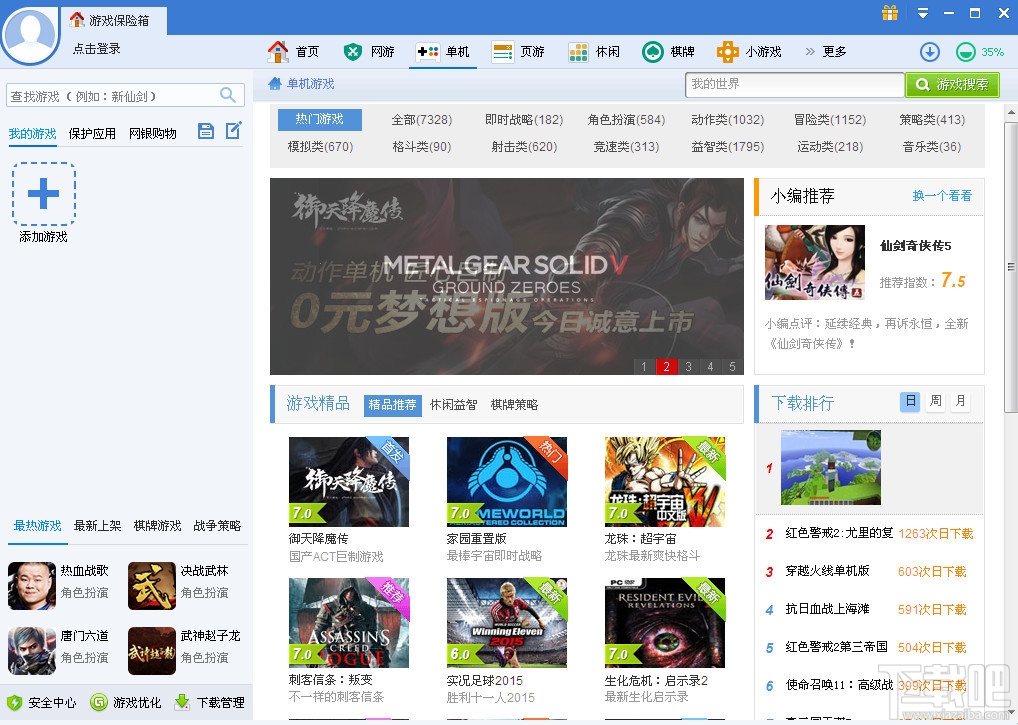
Task: Click the magnifier icon in sidebar search
Action: coord(228,95)
